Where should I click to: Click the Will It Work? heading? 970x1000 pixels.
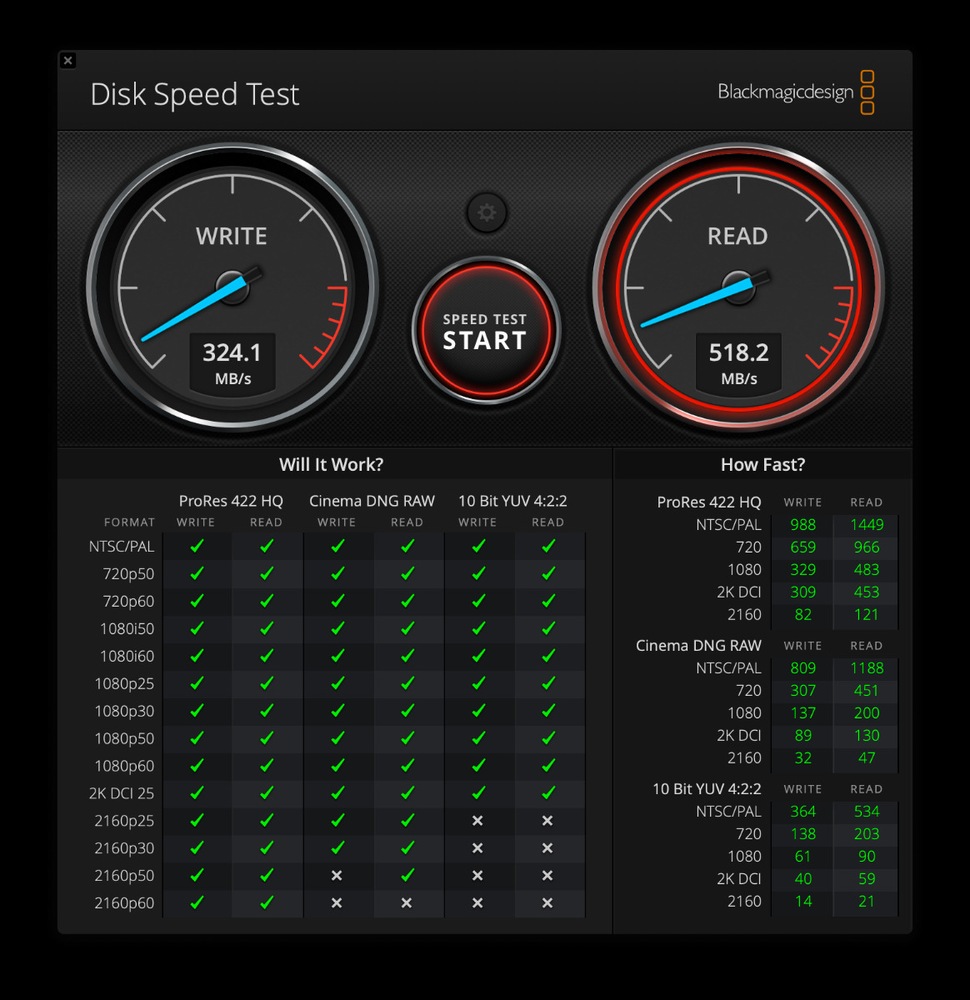pos(331,464)
